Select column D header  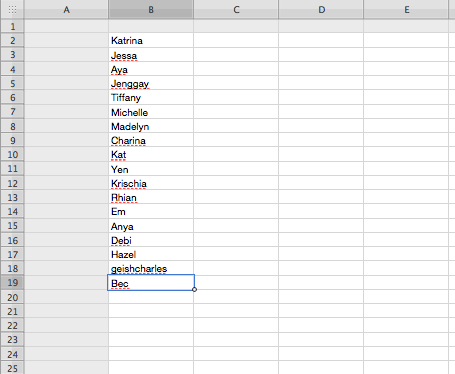[x=321, y=10]
